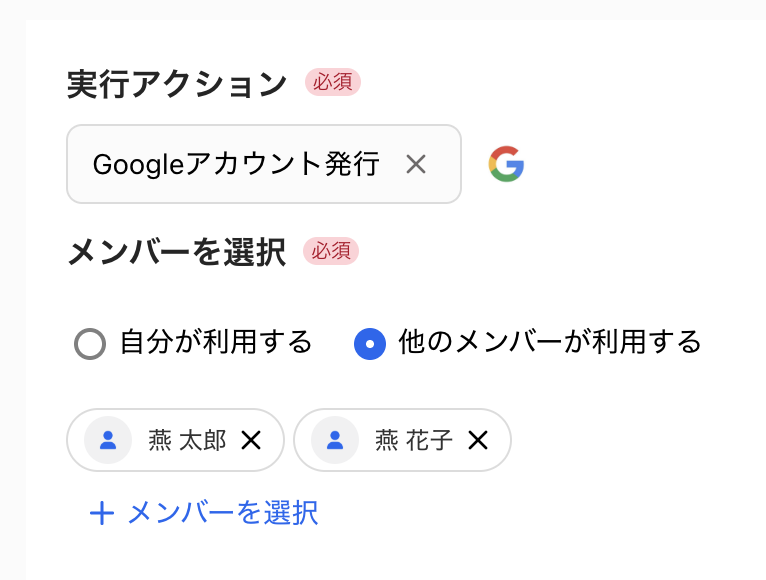Select the 自分が利用する radio button
Image resolution: width=766 pixels, height=580 pixels.
coord(90,345)
